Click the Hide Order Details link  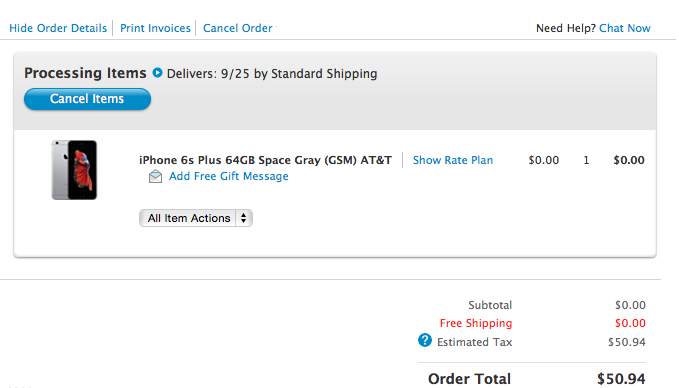click(58, 28)
